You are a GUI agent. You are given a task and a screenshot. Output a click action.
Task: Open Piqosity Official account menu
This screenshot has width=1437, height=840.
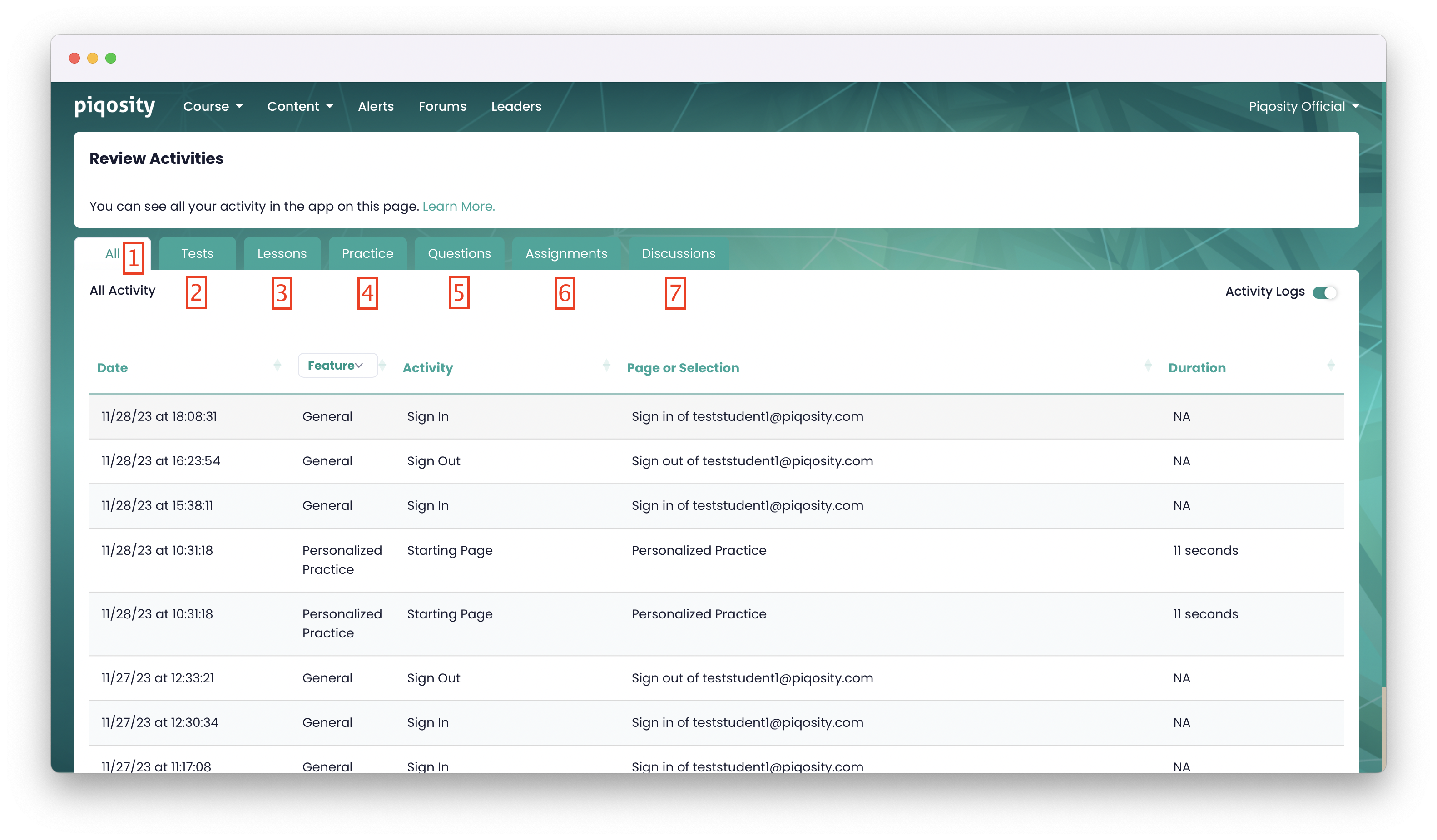click(1303, 107)
